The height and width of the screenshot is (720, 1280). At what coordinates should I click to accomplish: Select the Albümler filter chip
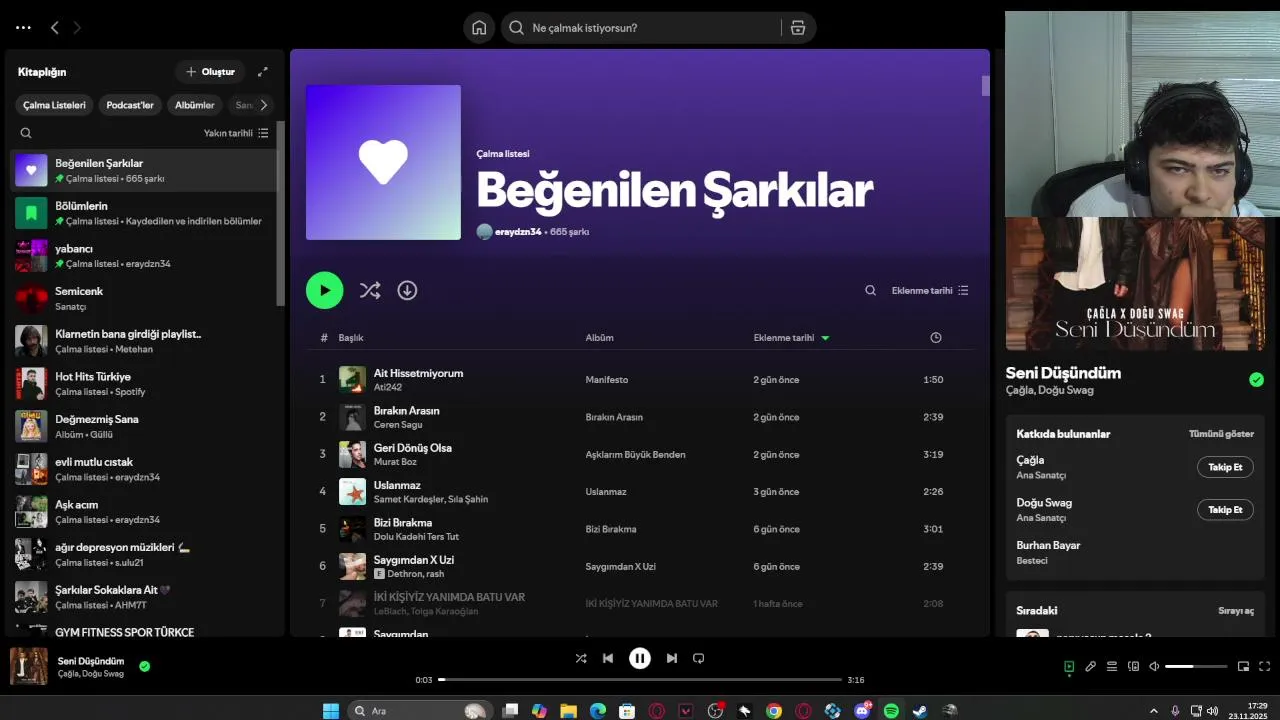195,105
